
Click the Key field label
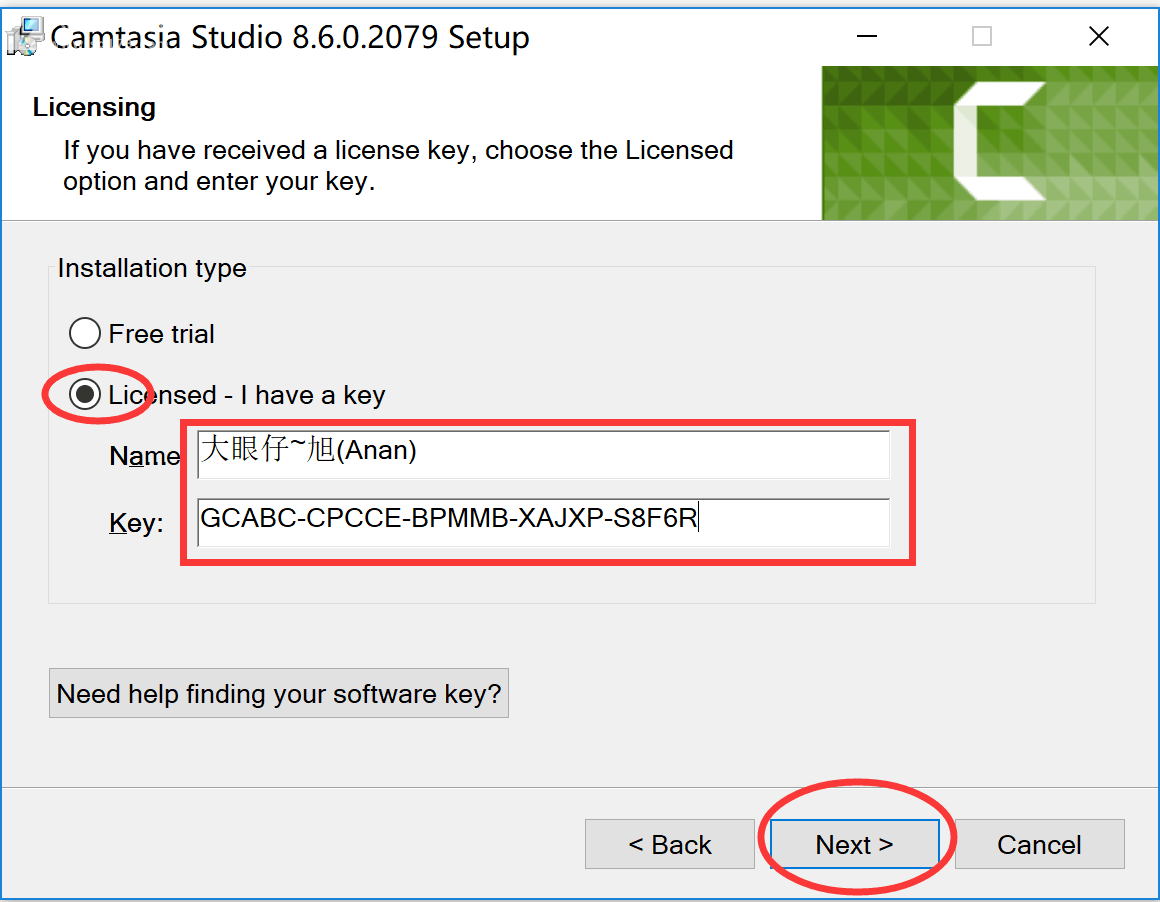(x=136, y=523)
